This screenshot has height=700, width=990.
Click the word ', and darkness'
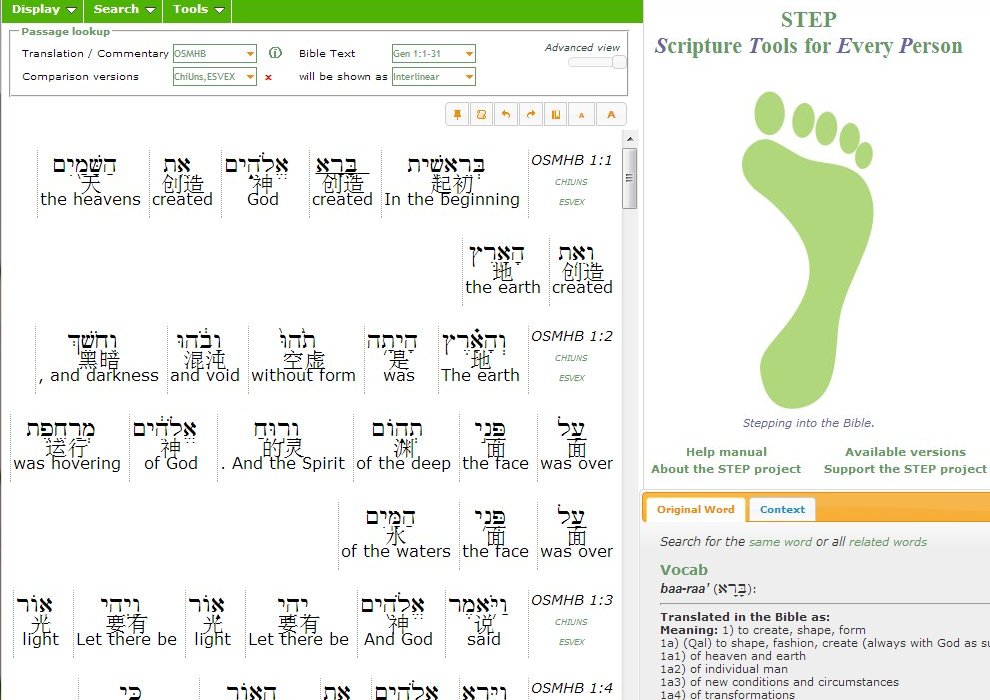98,376
